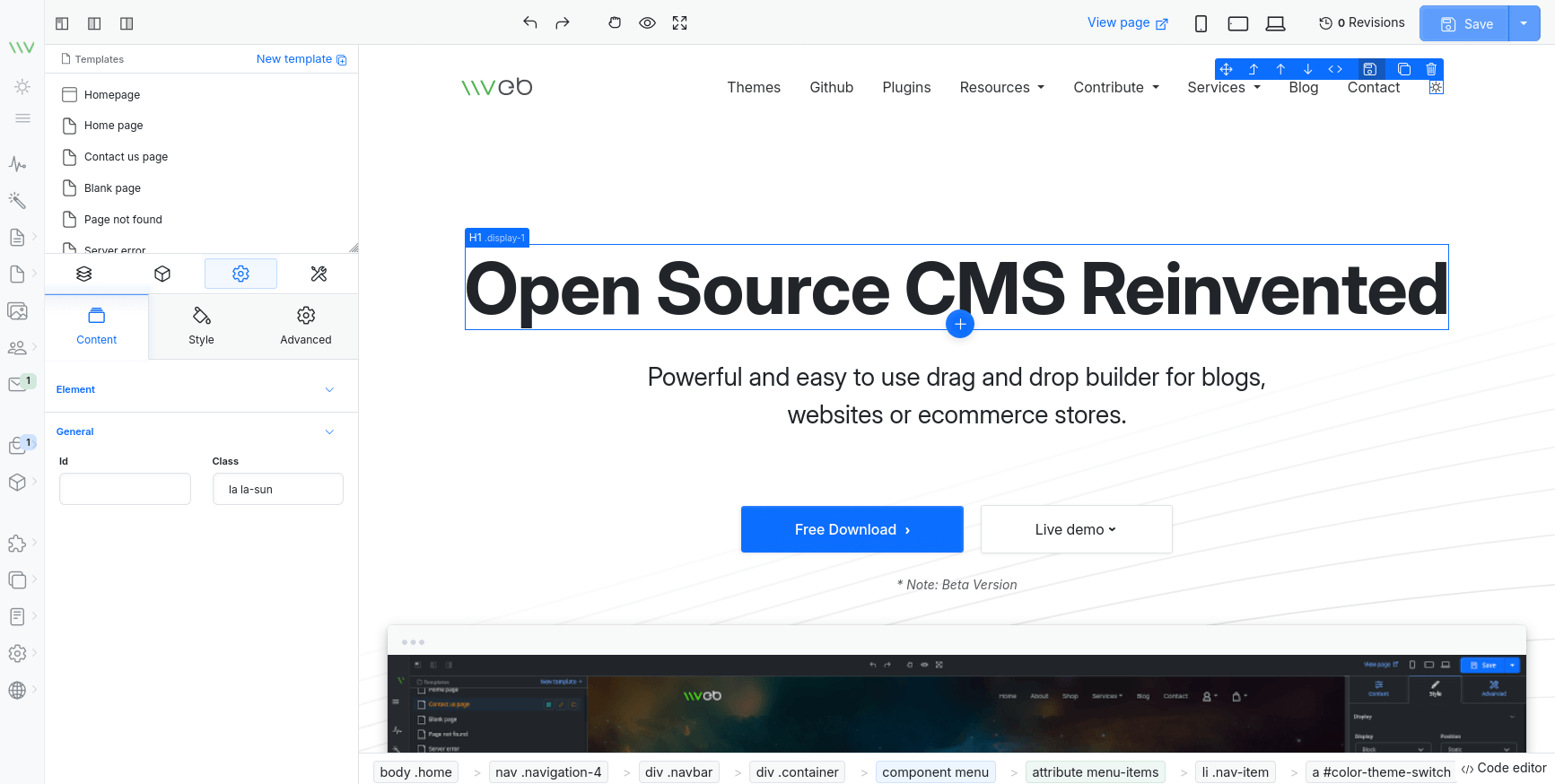Open the magic wand tool in sidebar

pyautogui.click(x=17, y=200)
